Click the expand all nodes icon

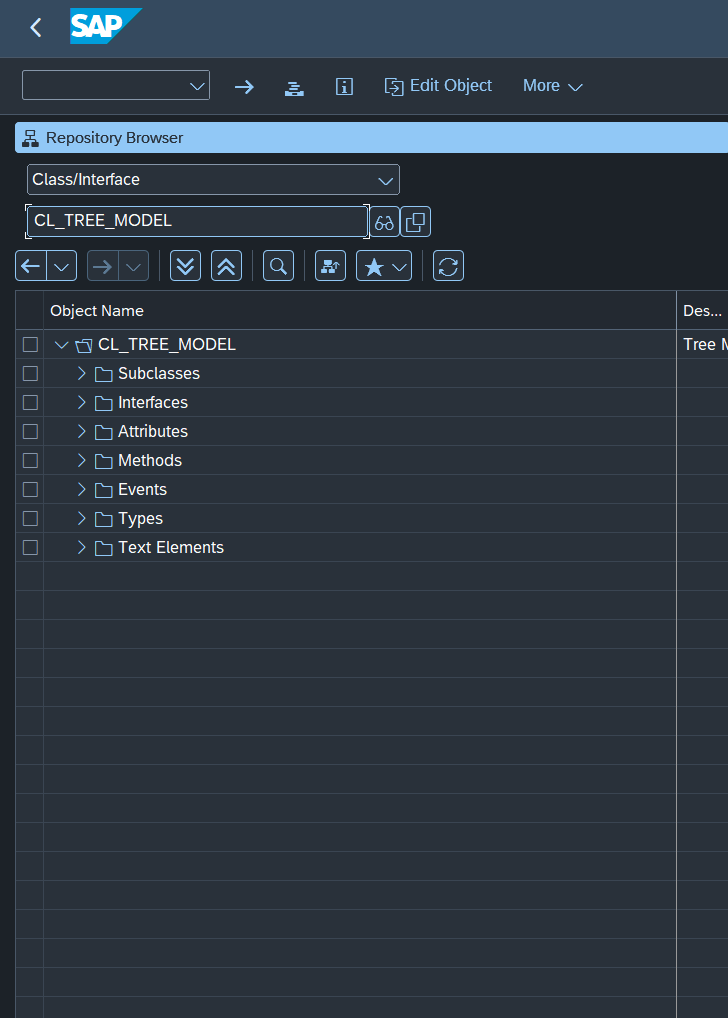click(x=185, y=266)
